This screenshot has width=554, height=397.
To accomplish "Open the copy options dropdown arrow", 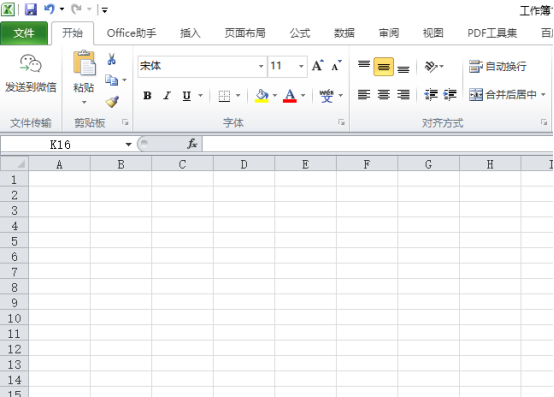I will 124,80.
